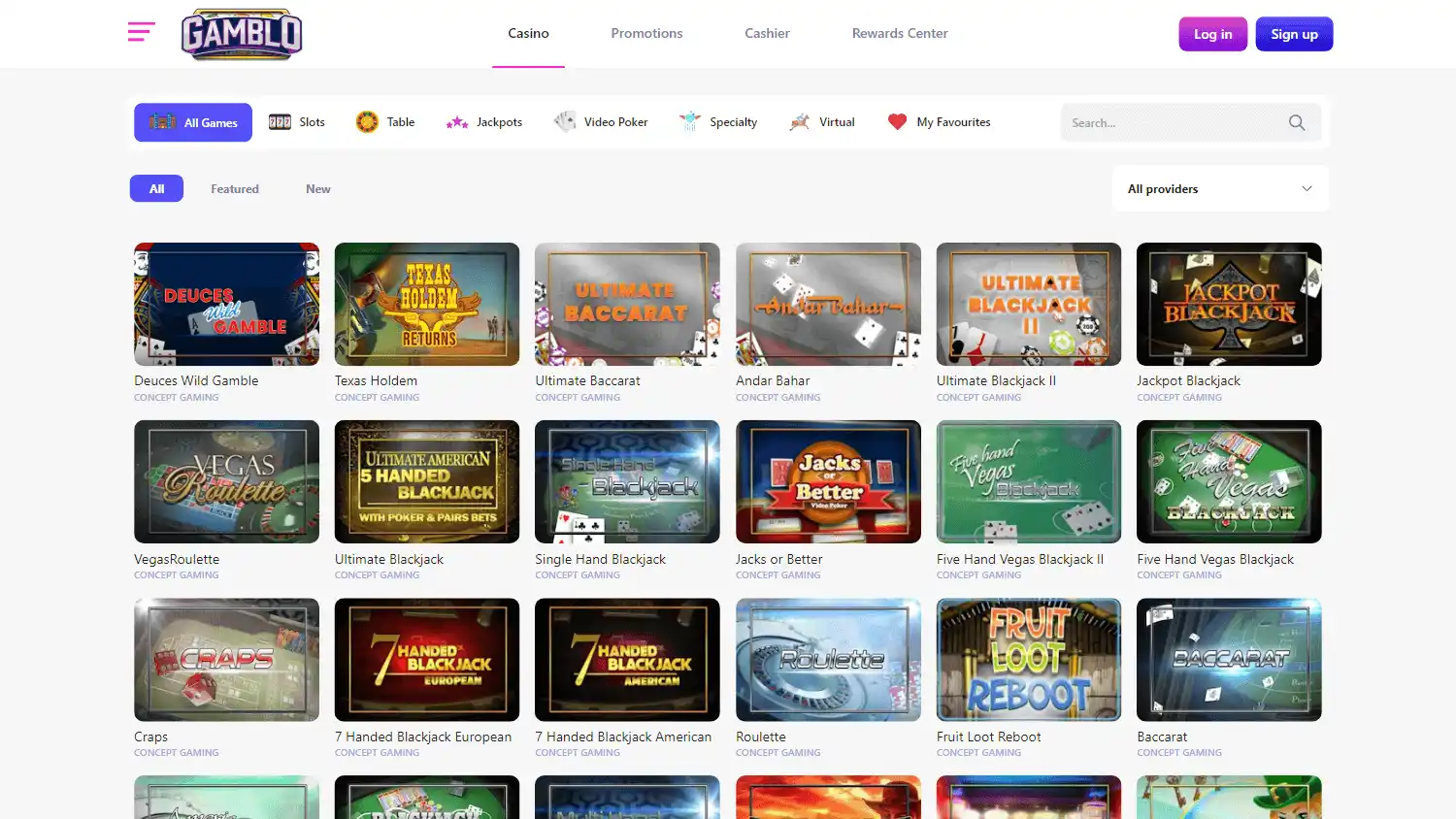This screenshot has width=1456, height=819.
Task: Open the blue Roulette game thumbnail
Action: click(x=828, y=659)
